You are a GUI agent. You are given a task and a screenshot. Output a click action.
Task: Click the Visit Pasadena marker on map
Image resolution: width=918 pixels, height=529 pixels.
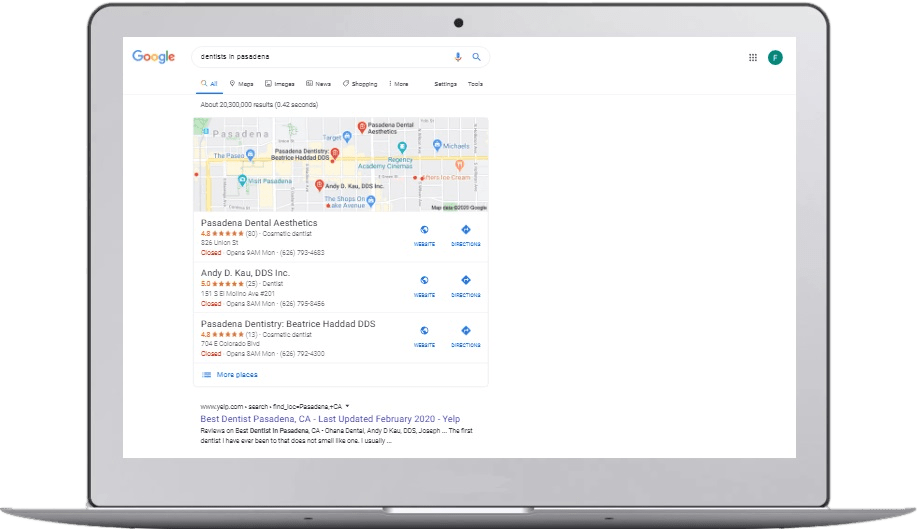tap(242, 181)
